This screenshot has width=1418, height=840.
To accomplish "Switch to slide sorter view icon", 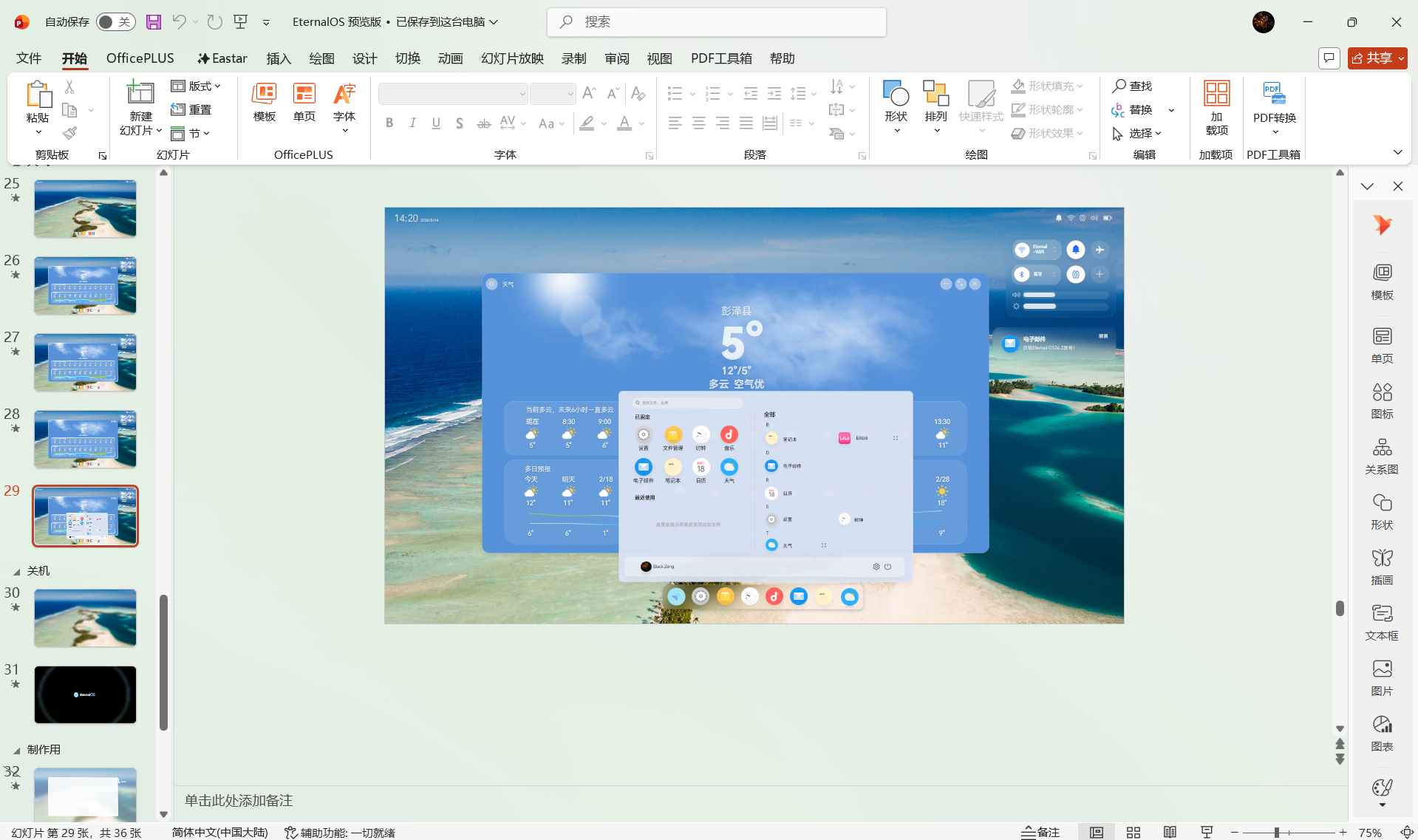I will [1133, 833].
